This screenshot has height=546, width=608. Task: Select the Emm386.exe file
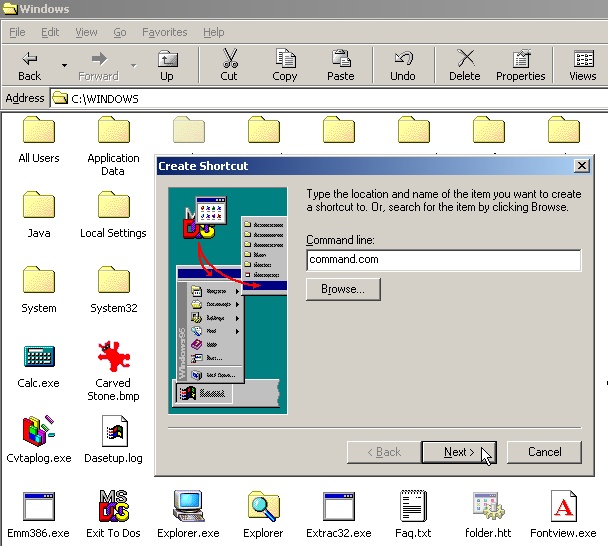[38, 514]
